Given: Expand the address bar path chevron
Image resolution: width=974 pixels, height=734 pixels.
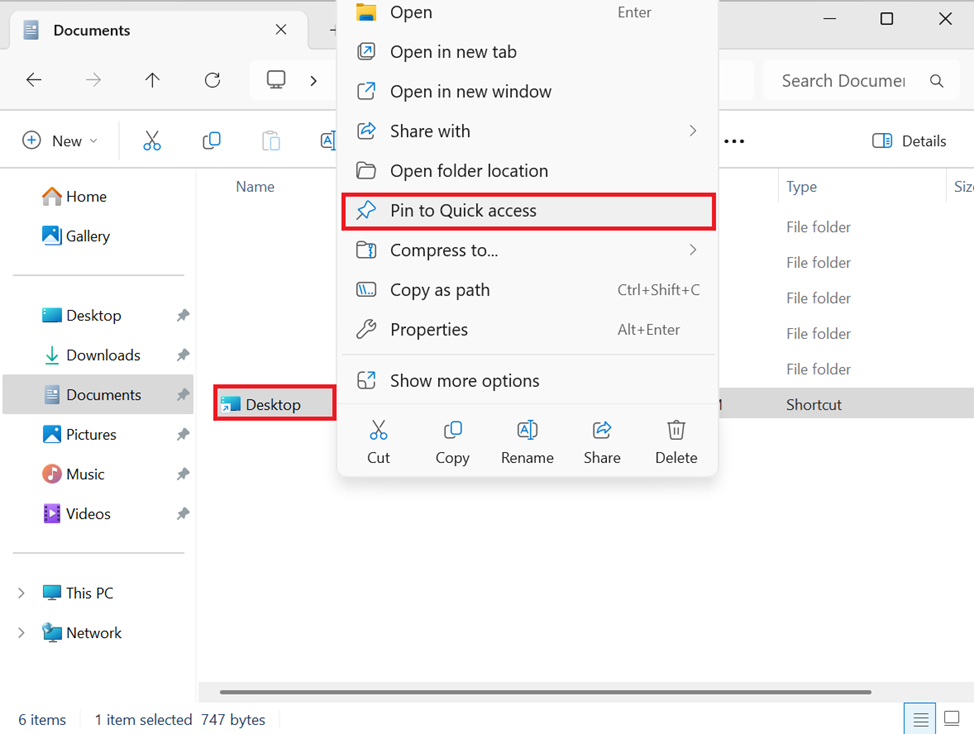Looking at the screenshot, I should [x=314, y=81].
